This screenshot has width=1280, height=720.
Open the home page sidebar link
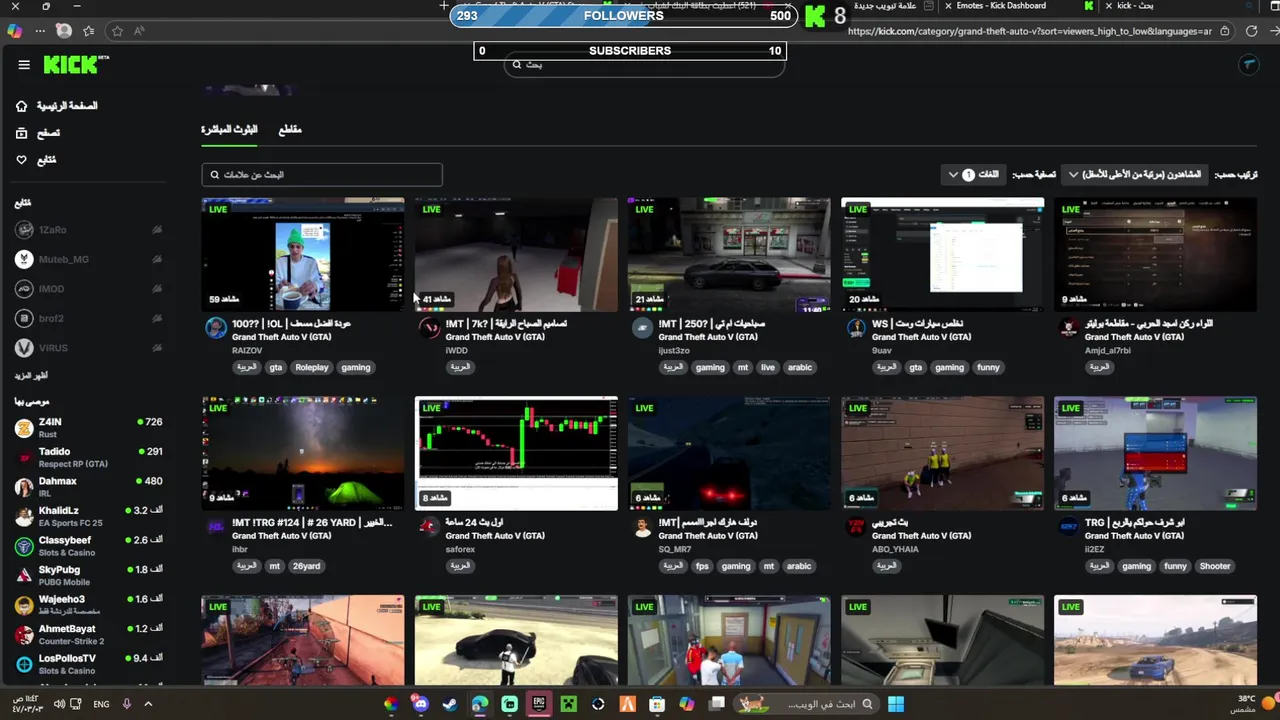click(x=58, y=106)
